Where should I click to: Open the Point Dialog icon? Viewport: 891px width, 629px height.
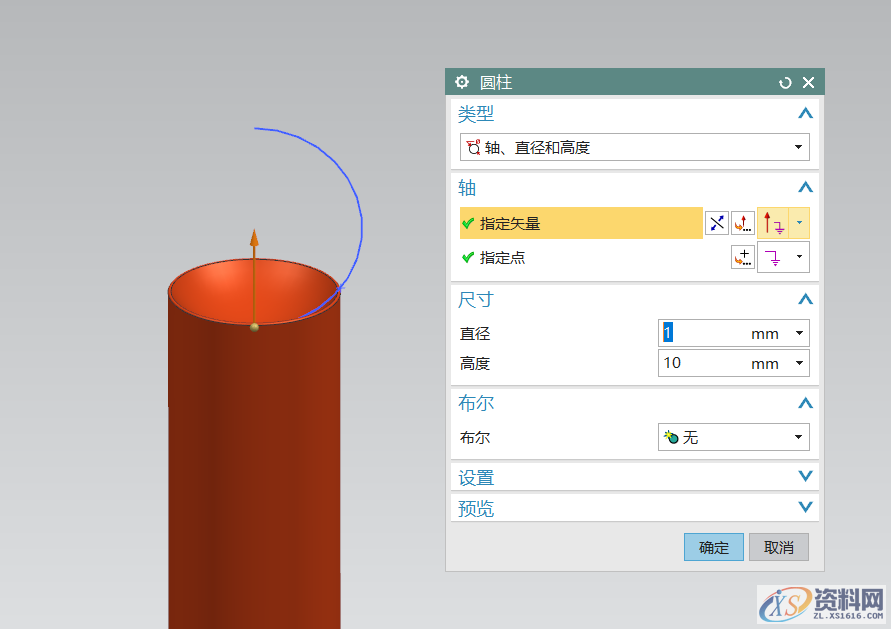click(742, 257)
